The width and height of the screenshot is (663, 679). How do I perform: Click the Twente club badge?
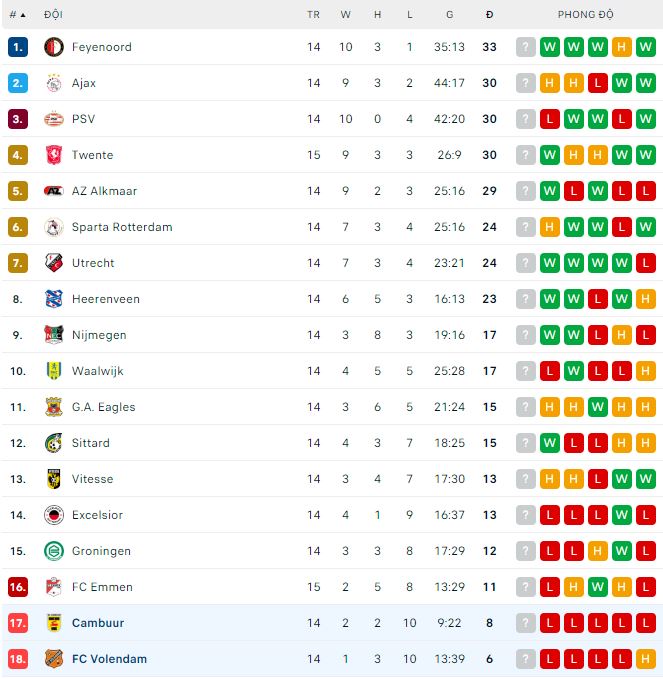[x=54, y=155]
